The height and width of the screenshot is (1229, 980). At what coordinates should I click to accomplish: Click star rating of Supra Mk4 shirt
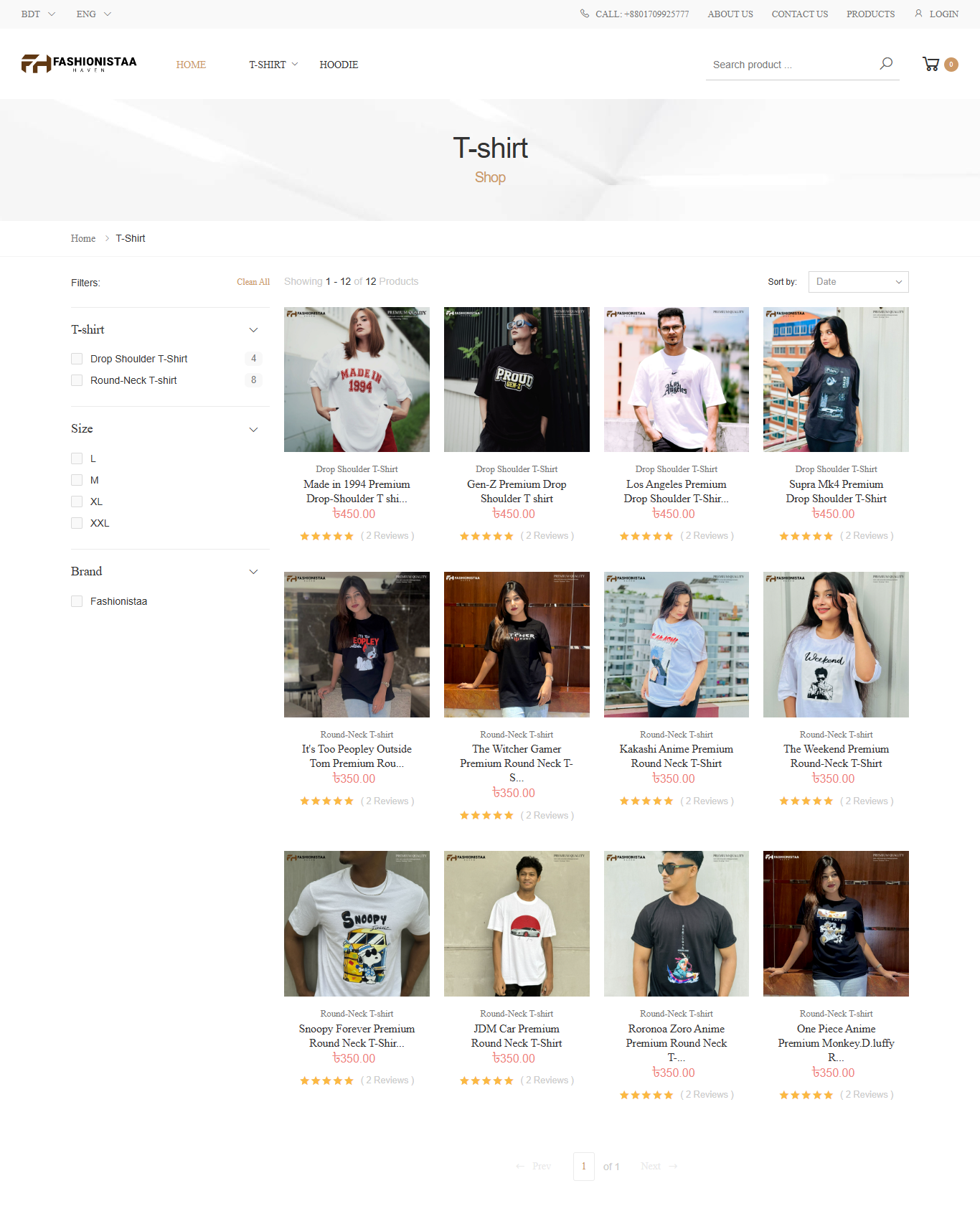pyautogui.click(x=806, y=536)
